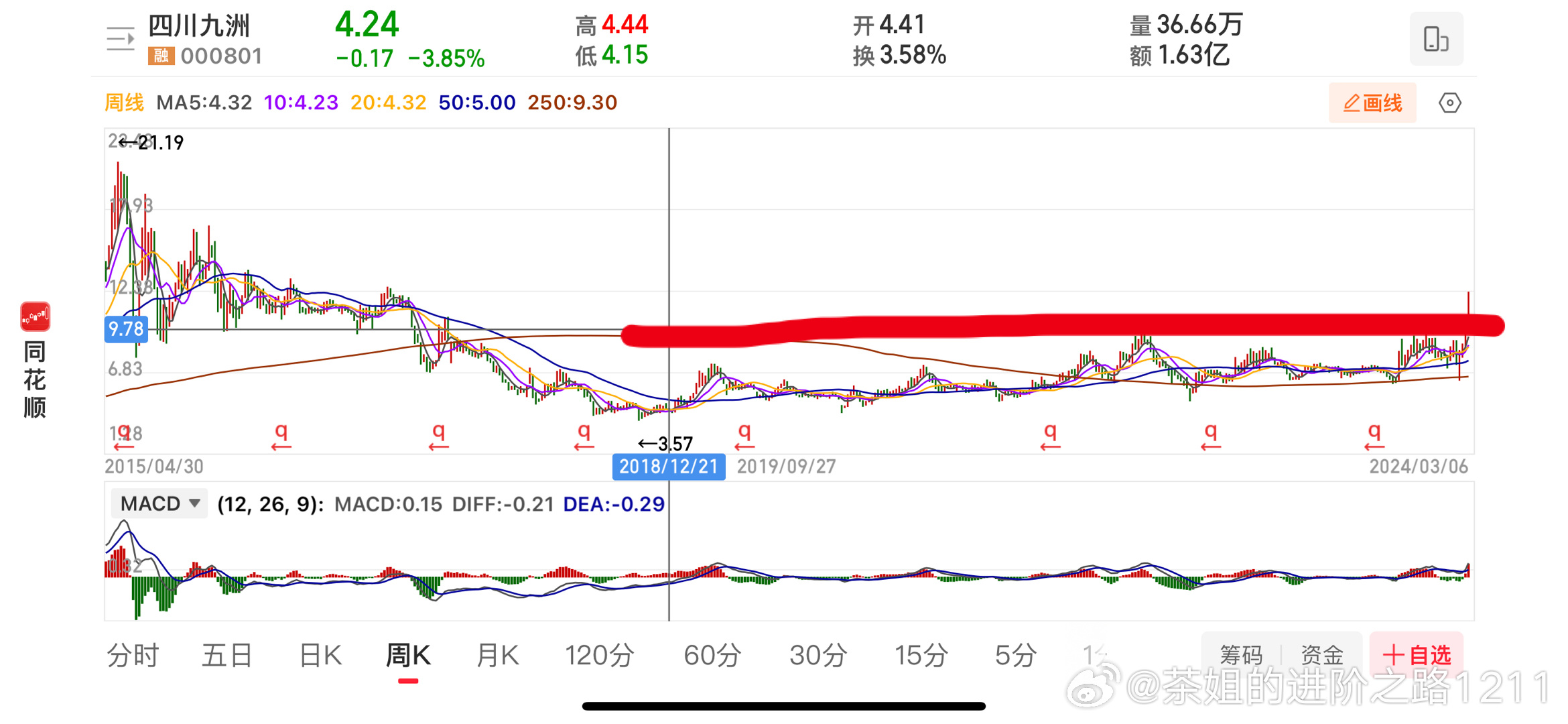Switch to the 分时 tab
This screenshot has width=1568, height=724.
coord(133,655)
